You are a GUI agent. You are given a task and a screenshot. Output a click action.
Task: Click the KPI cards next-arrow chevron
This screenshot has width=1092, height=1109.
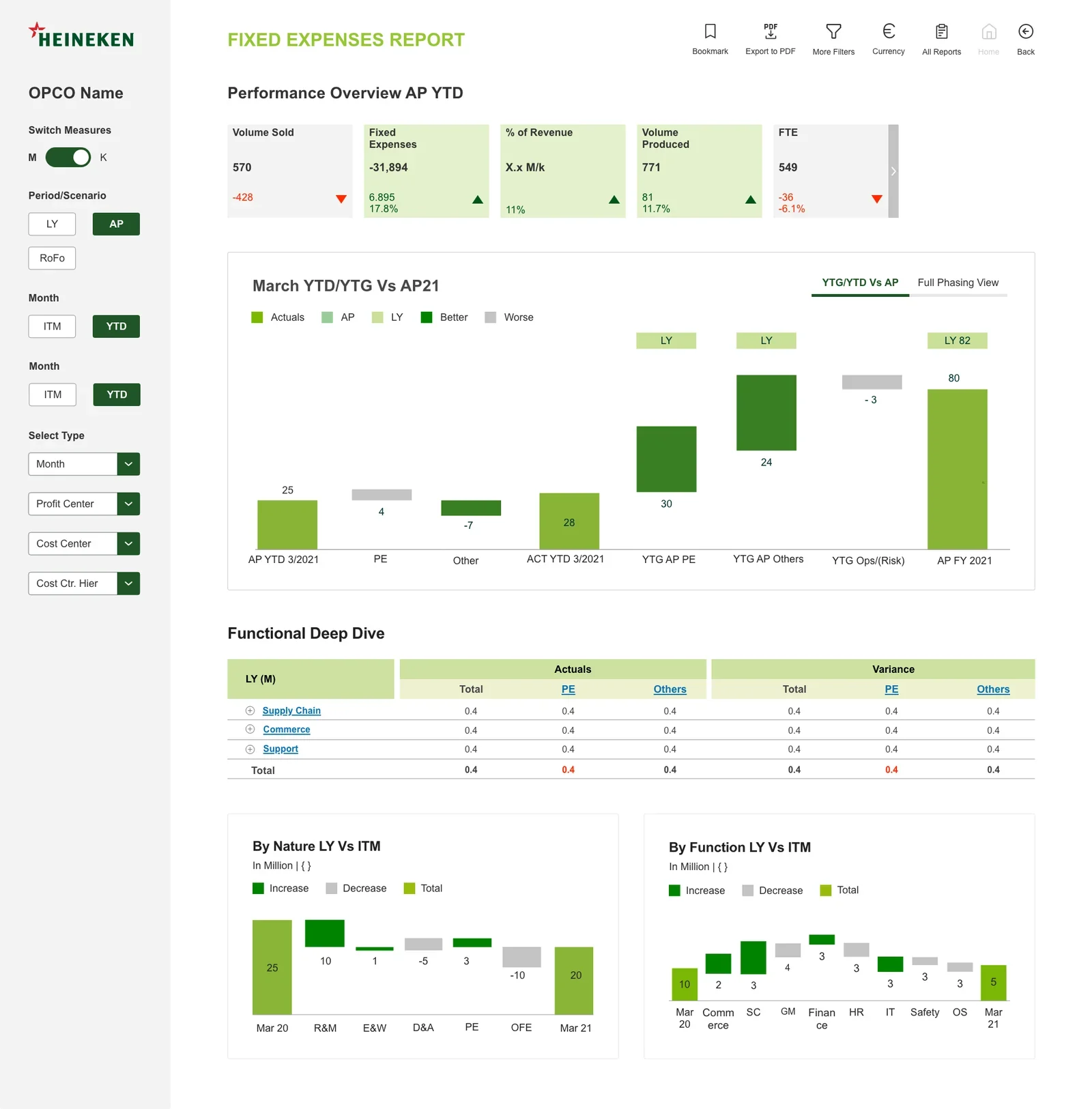pos(893,171)
